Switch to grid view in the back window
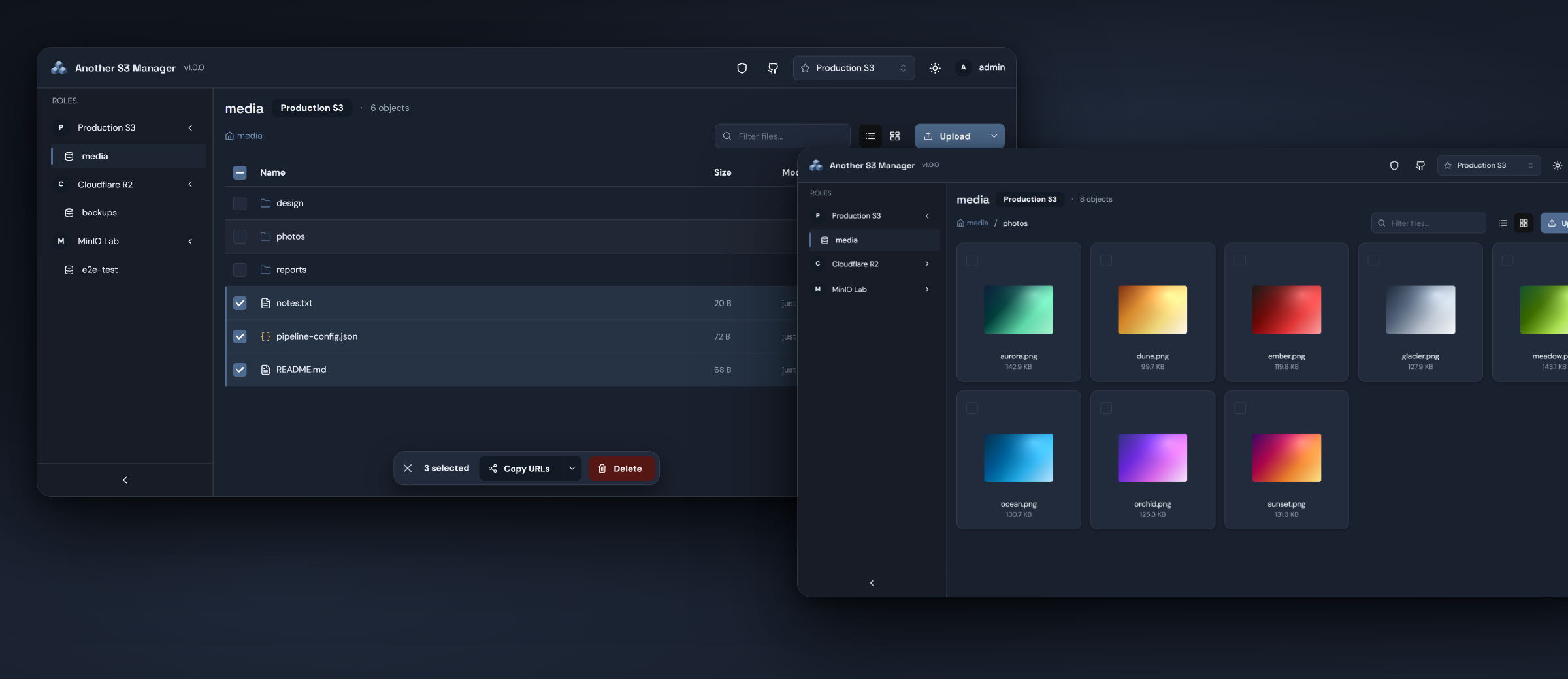This screenshot has height=679, width=1568. [895, 136]
